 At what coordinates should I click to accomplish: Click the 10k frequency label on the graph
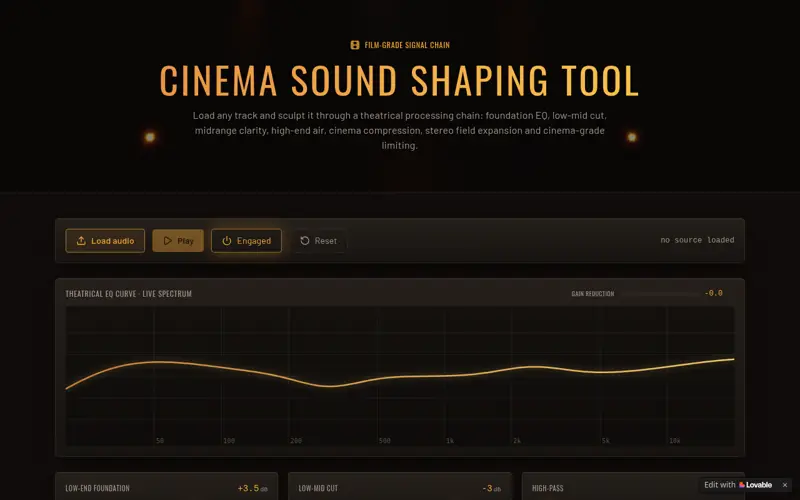(x=674, y=440)
